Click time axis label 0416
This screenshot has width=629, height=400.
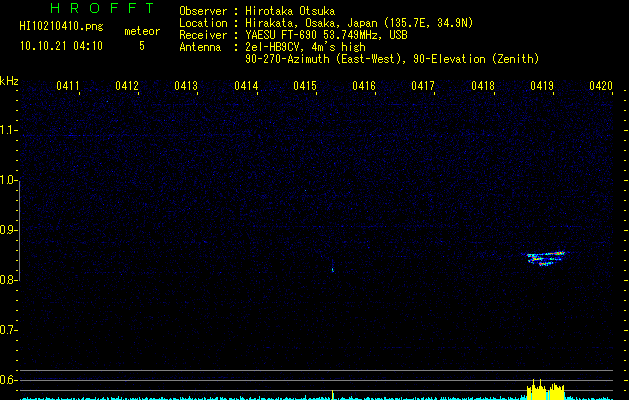[x=364, y=86]
